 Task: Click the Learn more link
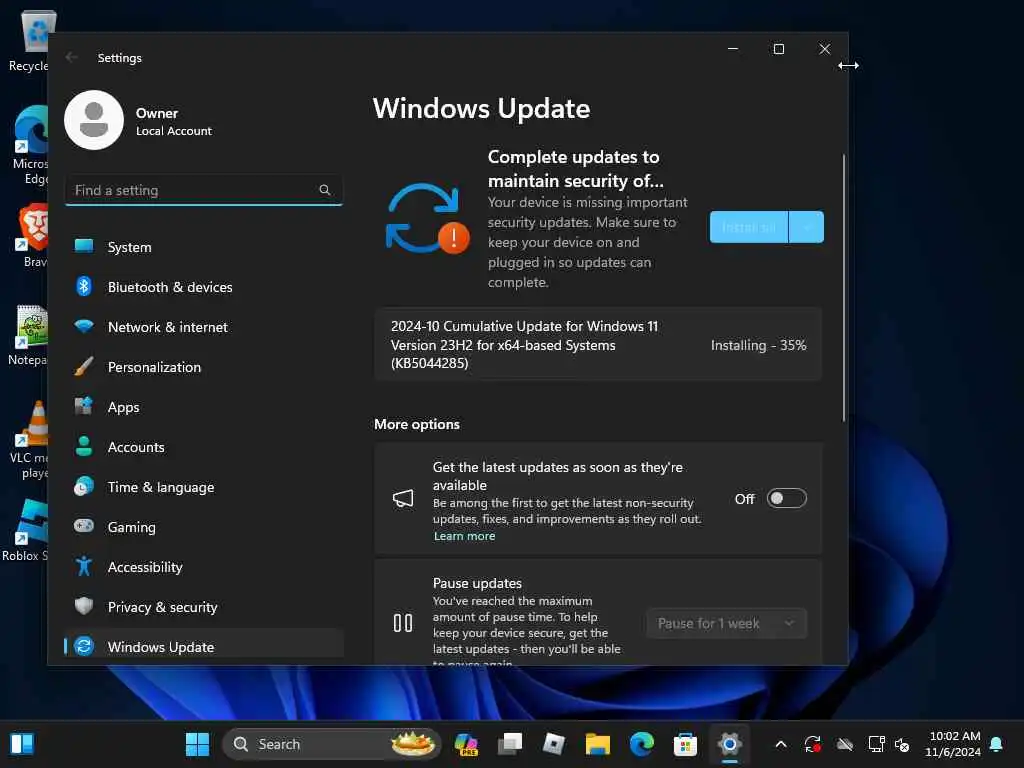(464, 536)
